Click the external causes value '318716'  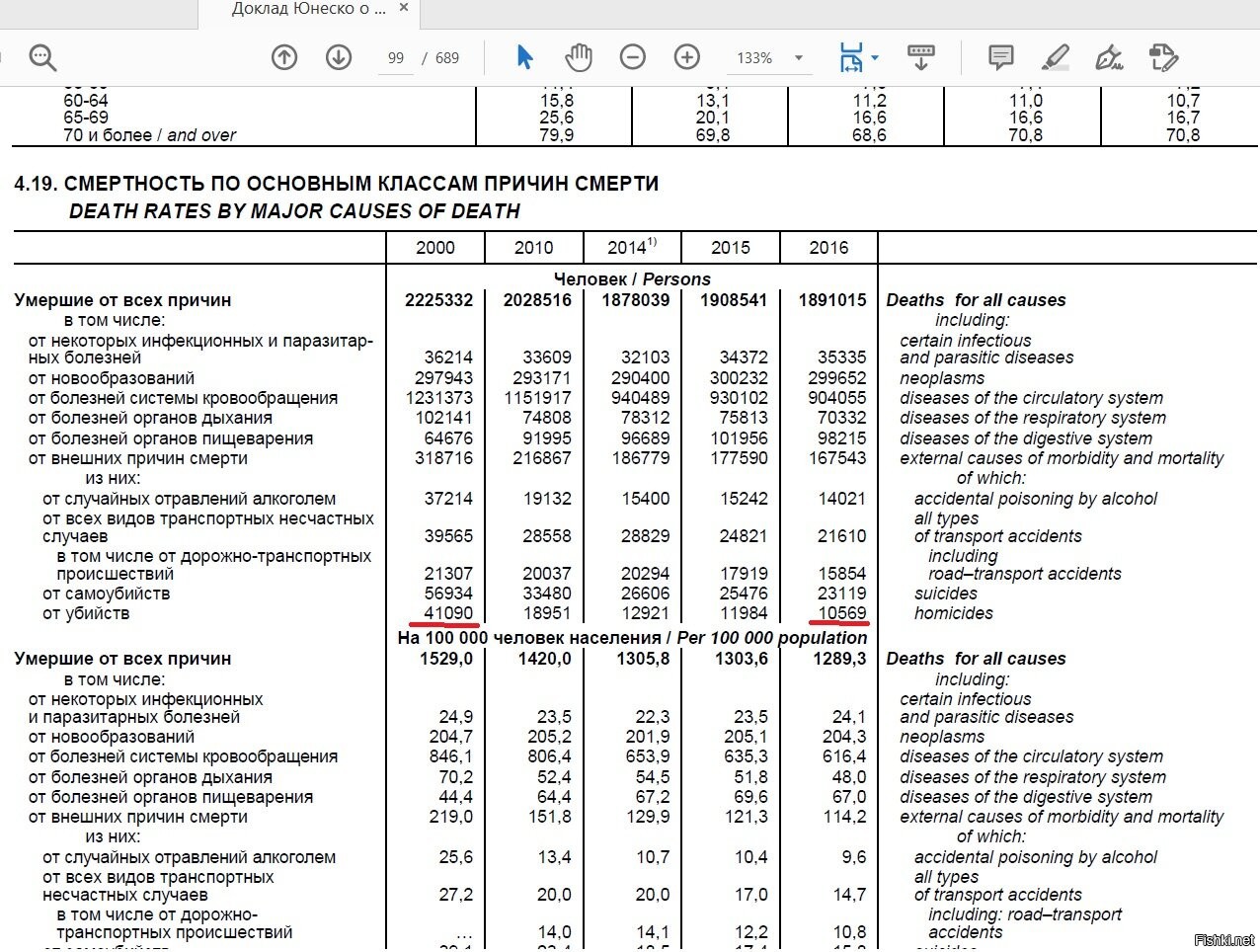(x=443, y=458)
